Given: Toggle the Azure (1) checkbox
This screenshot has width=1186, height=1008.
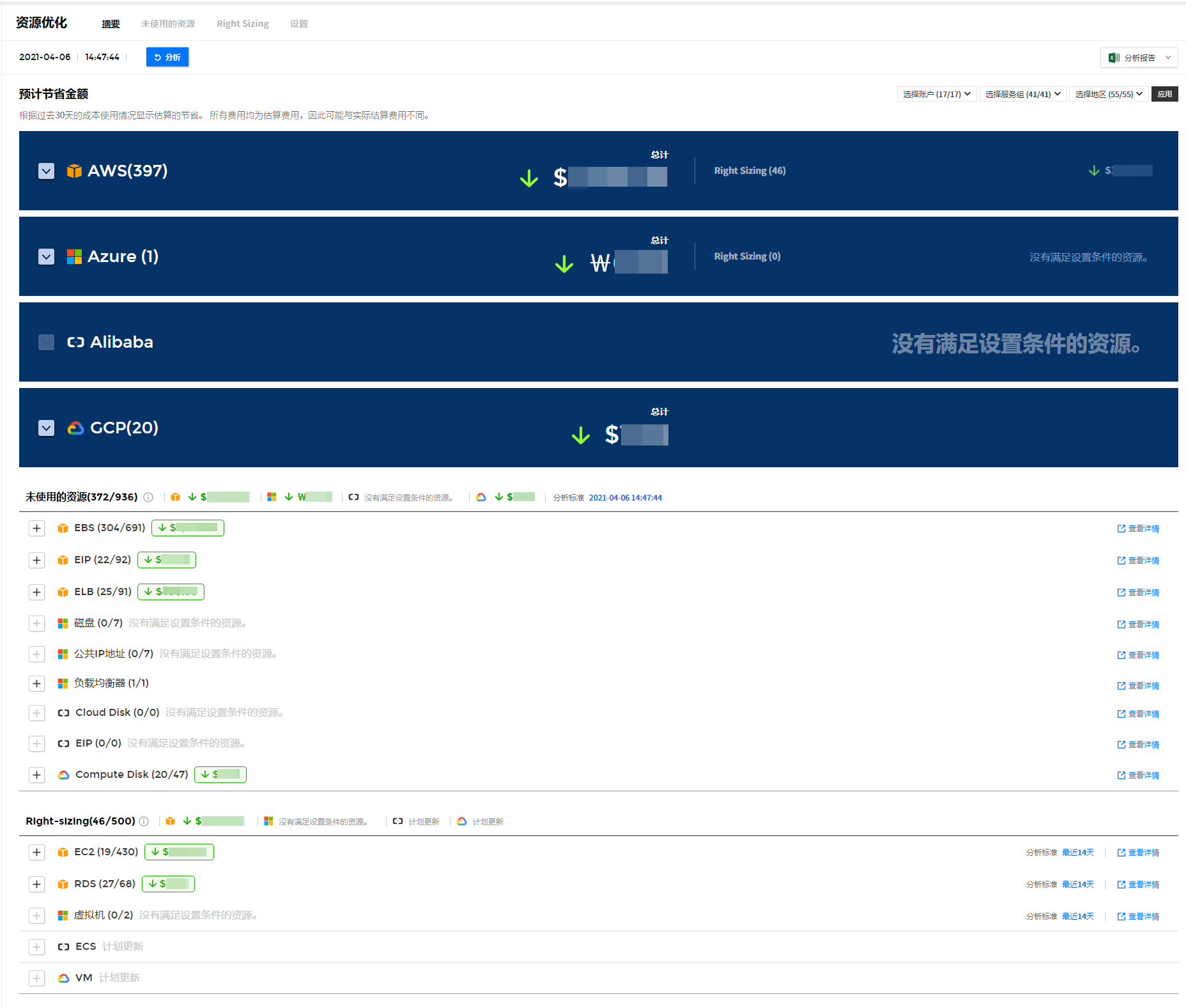Looking at the screenshot, I should coord(47,257).
